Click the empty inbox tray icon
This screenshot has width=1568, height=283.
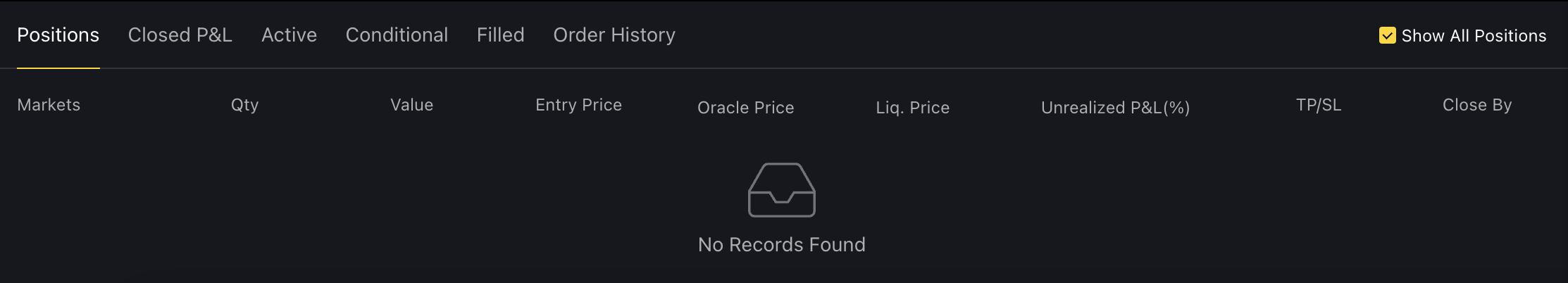(781, 190)
